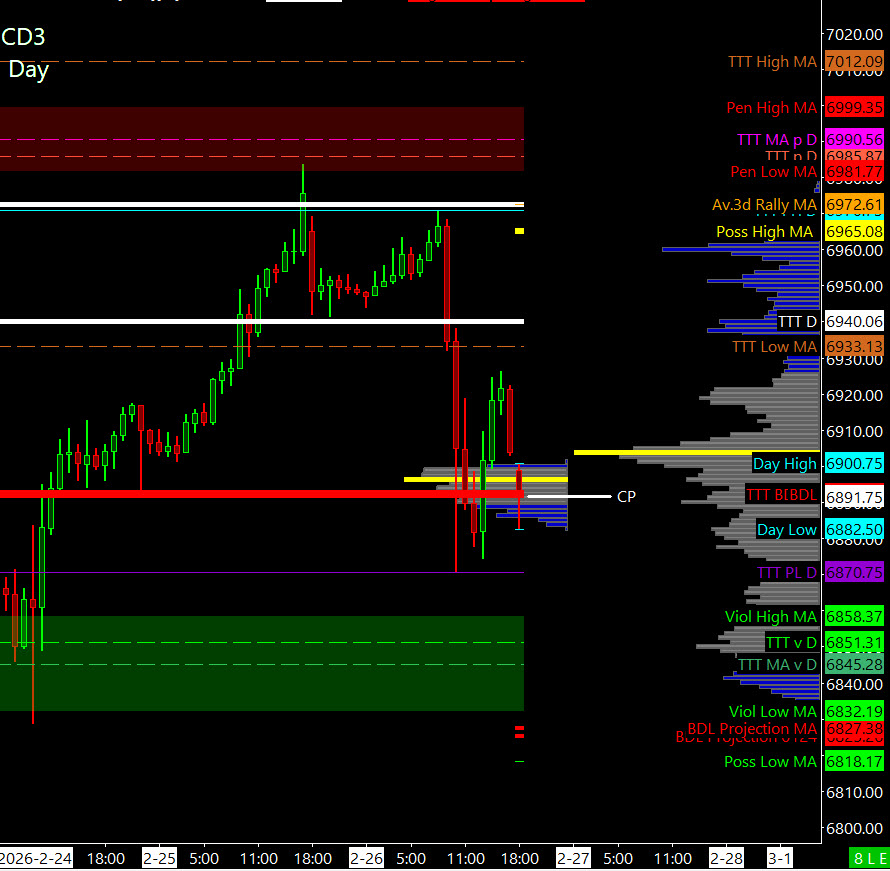This screenshot has height=871, width=890.
Task: Click the Av.3d Rally MA 6972.61 tag
Action: click(854, 205)
